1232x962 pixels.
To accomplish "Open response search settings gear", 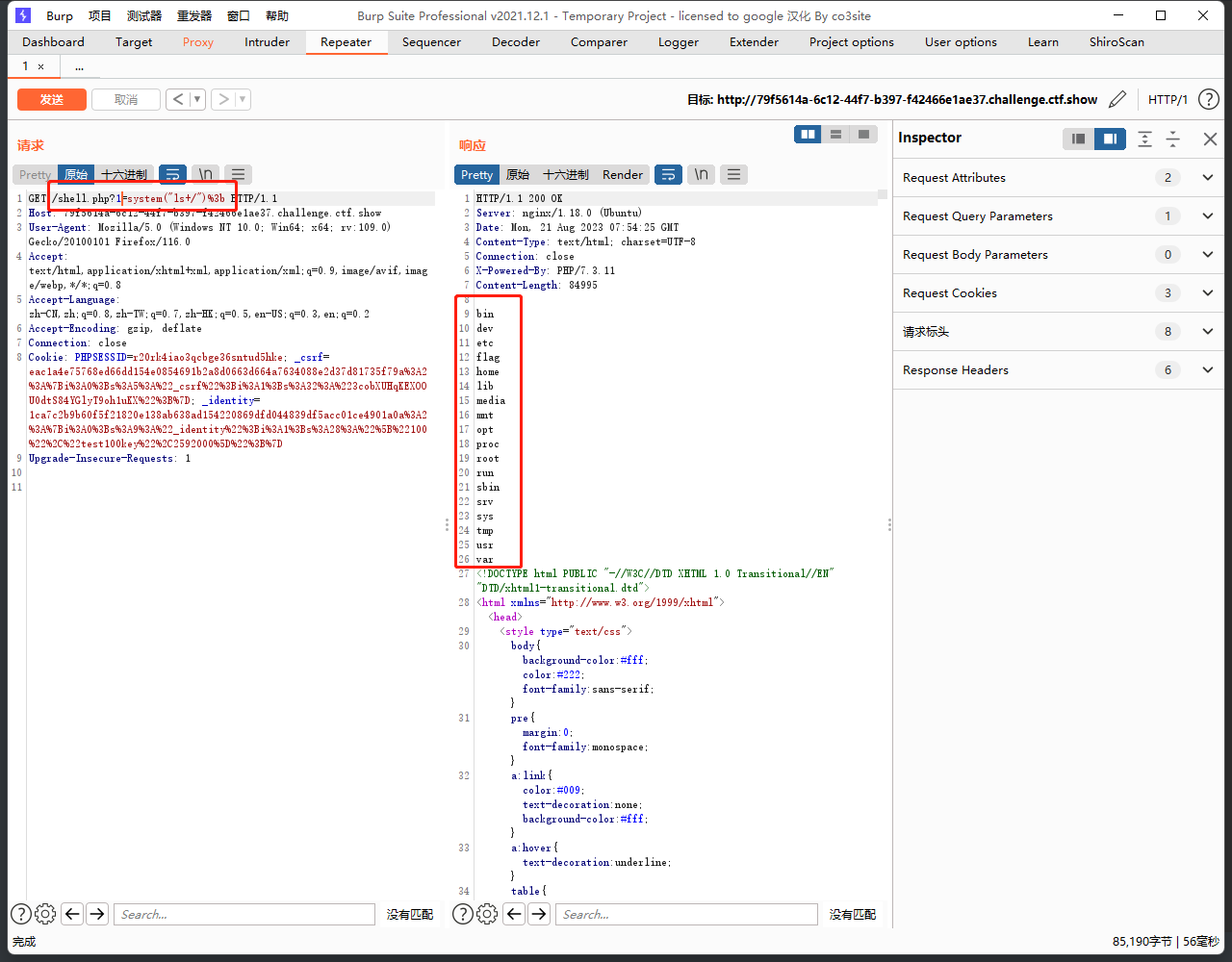I will point(487,914).
